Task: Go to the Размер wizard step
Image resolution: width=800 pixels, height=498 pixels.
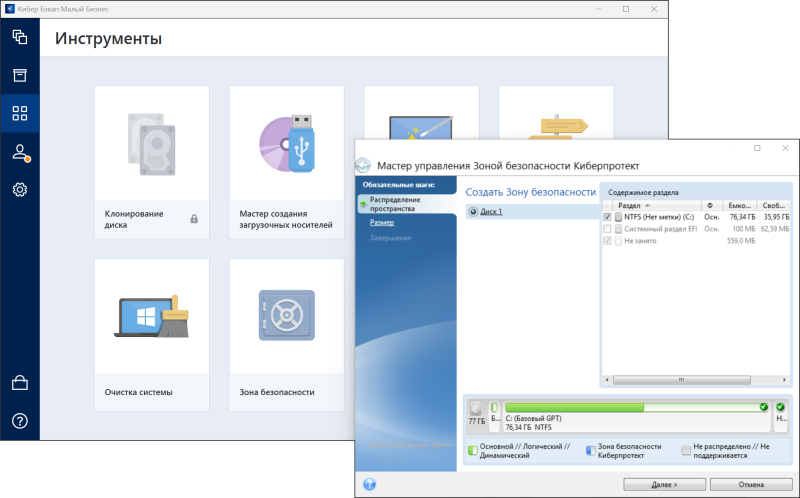Action: (381, 223)
